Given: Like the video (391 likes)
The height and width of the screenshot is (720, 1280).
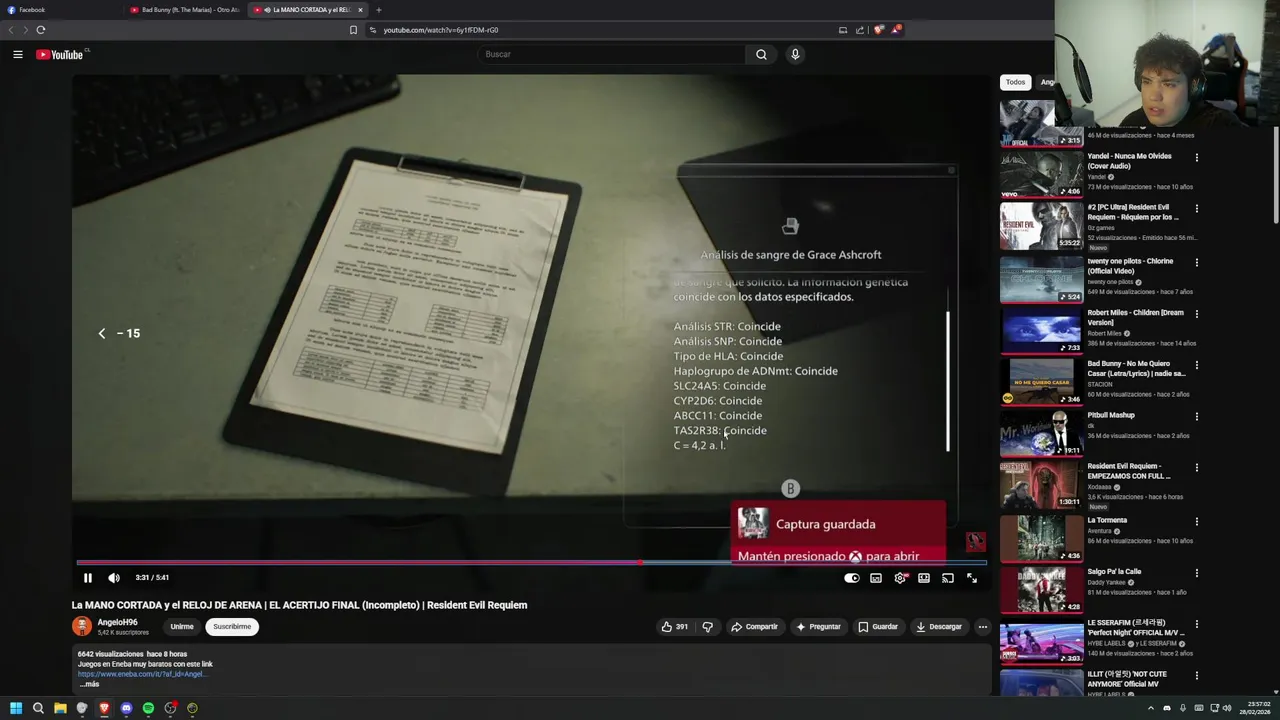Looking at the screenshot, I should click(675, 627).
